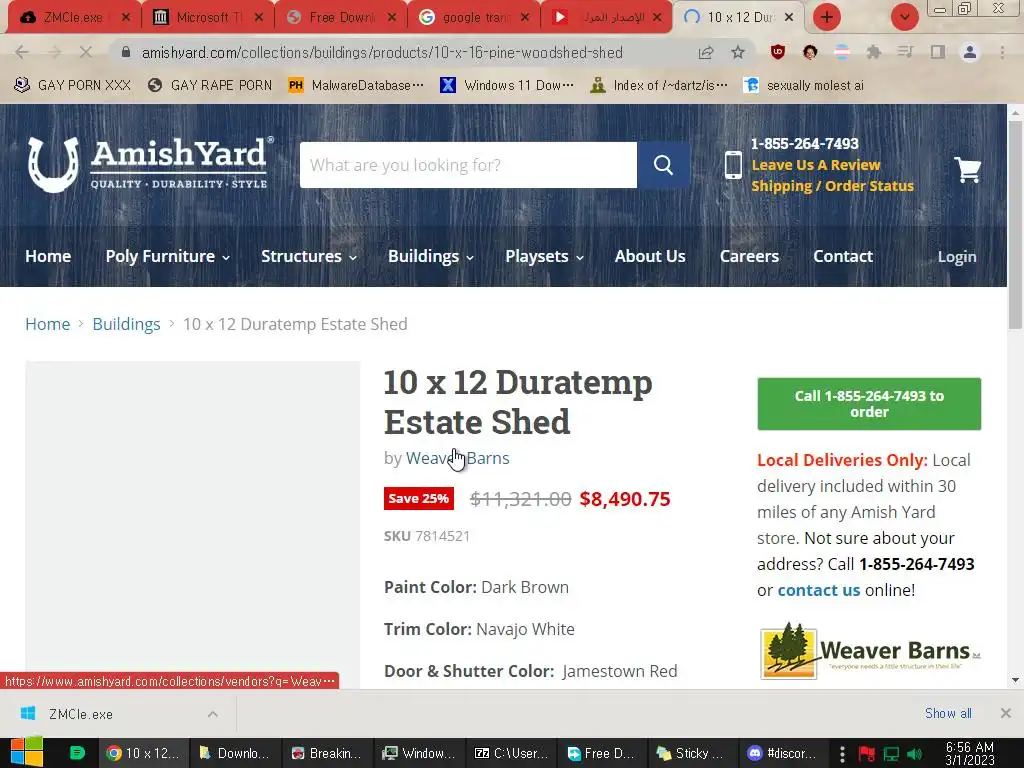
Task: Open the green chat app taskbar icon
Action: [76, 753]
